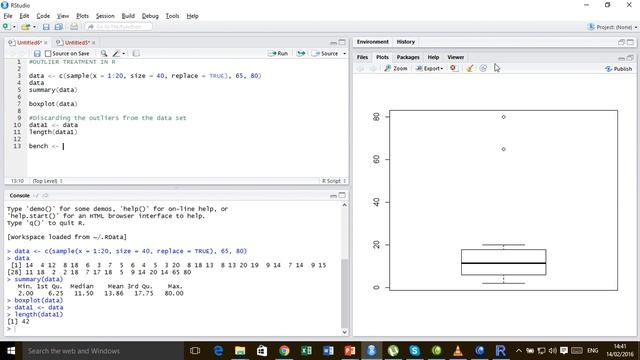Open the R Script file type selector

coord(333,181)
